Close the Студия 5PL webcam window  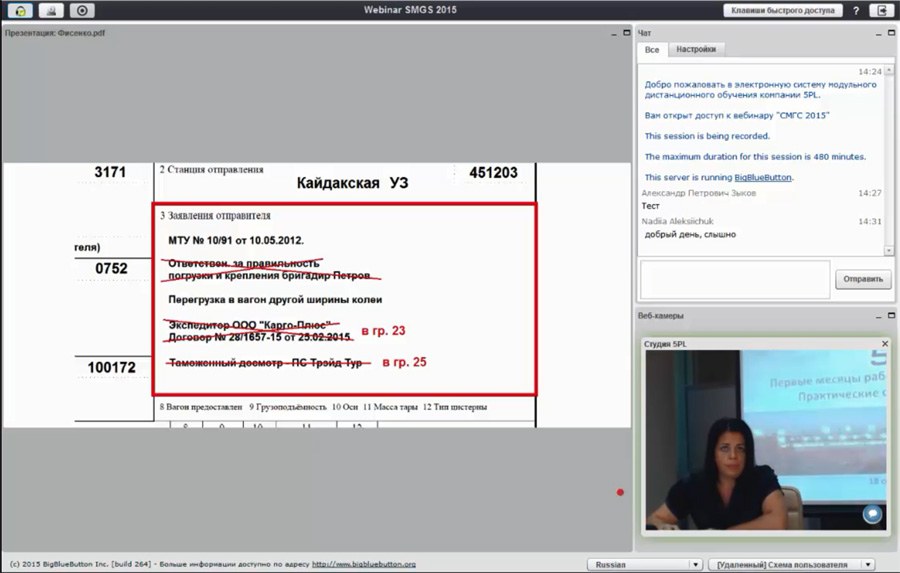[x=884, y=343]
